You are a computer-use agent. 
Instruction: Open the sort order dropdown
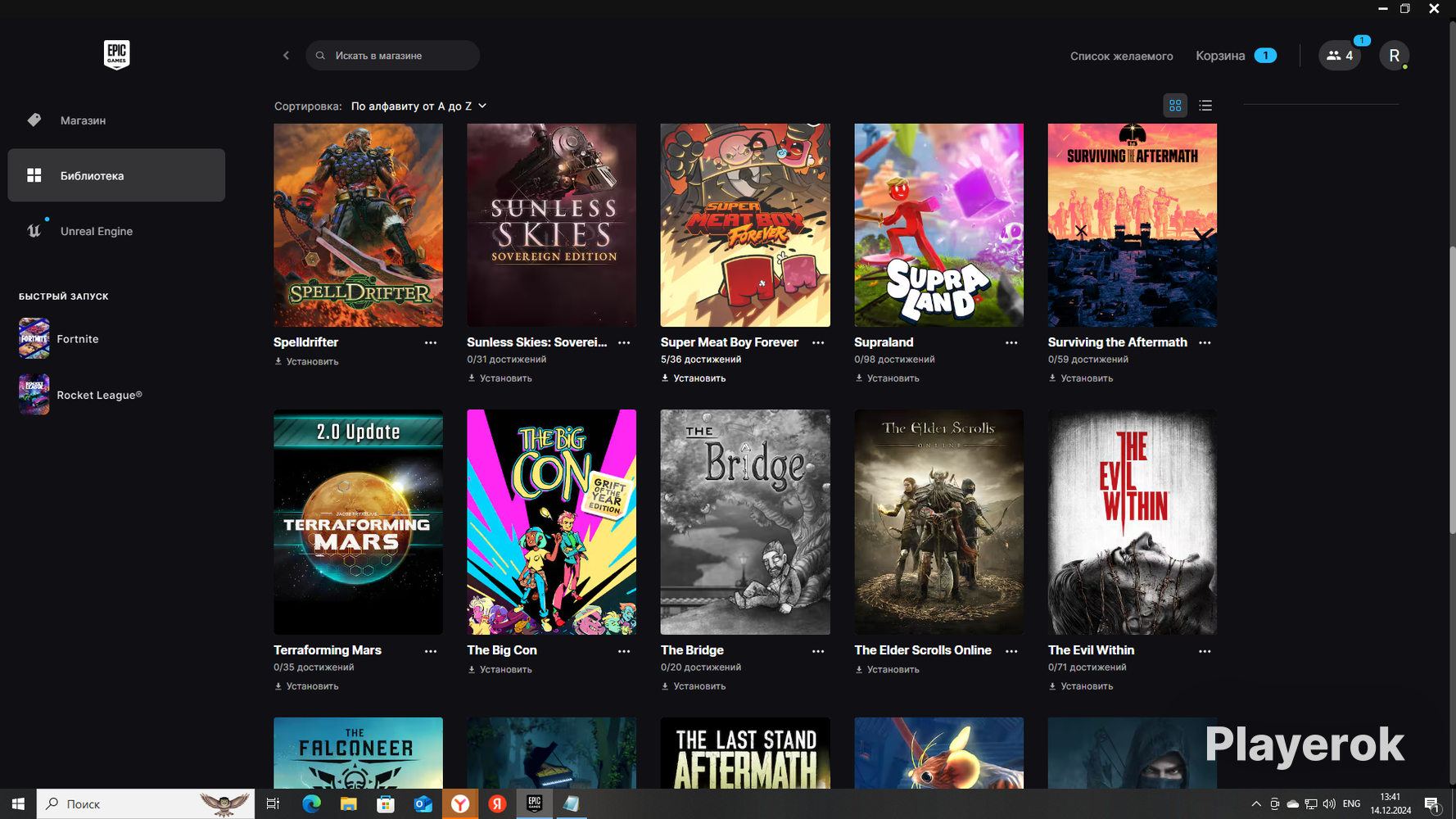click(418, 106)
